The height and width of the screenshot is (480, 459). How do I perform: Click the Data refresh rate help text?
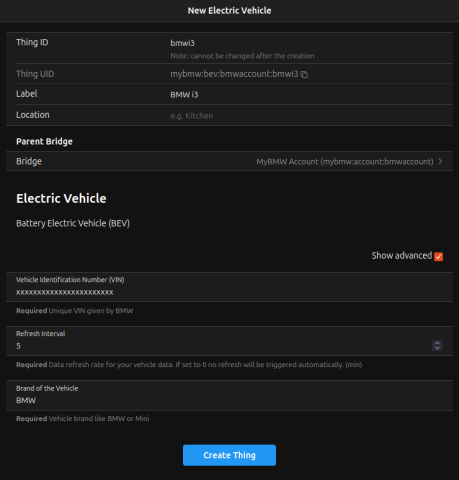[x=205, y=365]
